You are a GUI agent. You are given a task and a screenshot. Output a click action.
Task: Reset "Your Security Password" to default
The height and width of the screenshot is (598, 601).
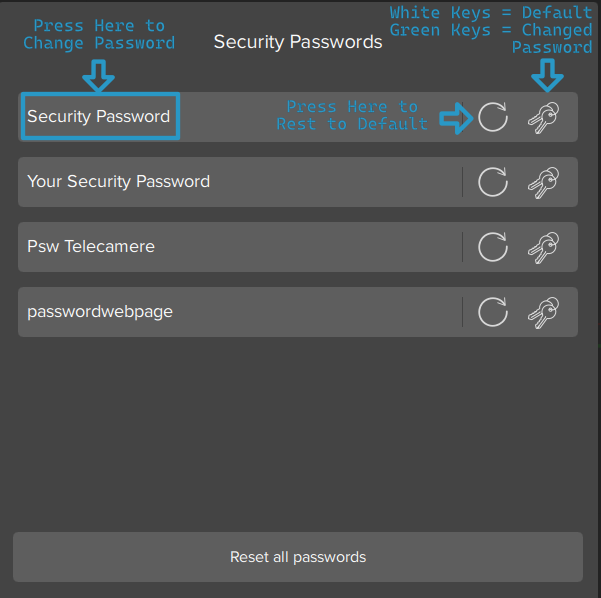pyautogui.click(x=492, y=182)
